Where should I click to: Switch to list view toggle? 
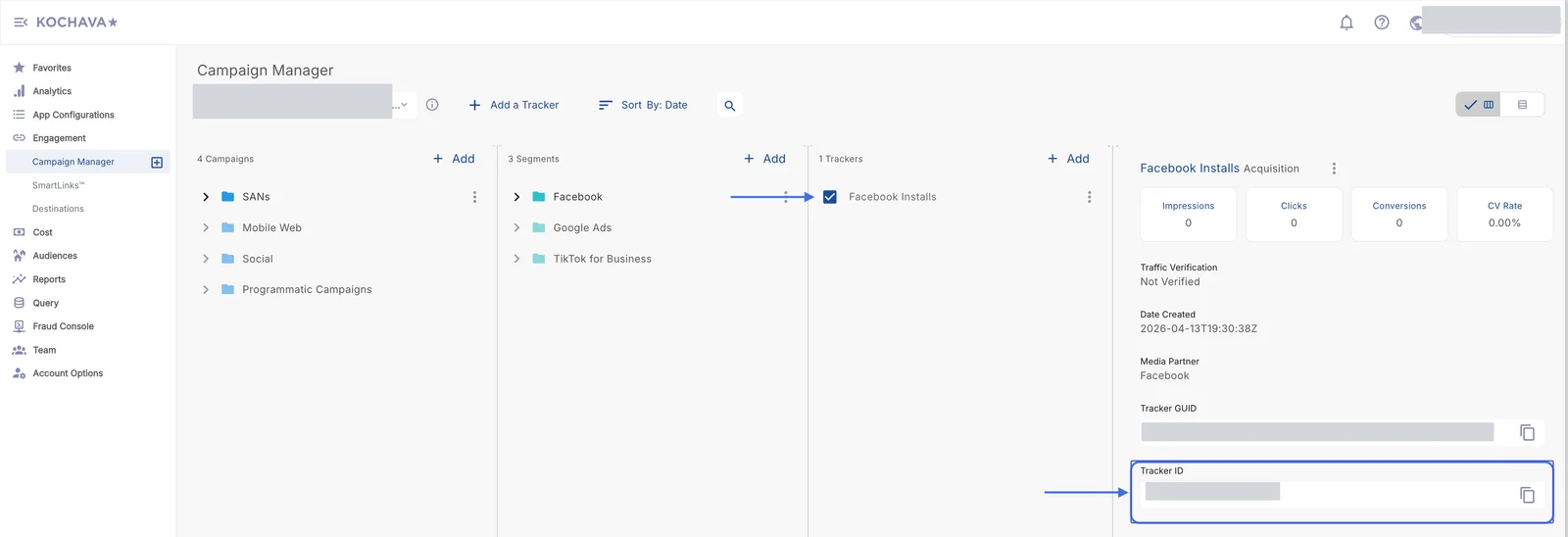coord(1522,105)
